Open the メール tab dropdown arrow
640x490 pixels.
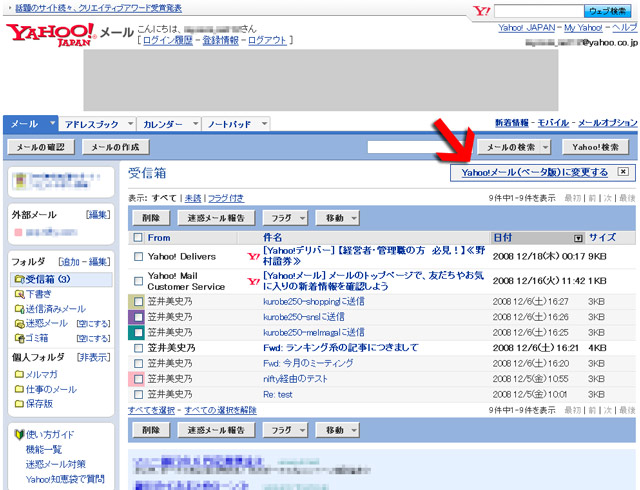52,123
